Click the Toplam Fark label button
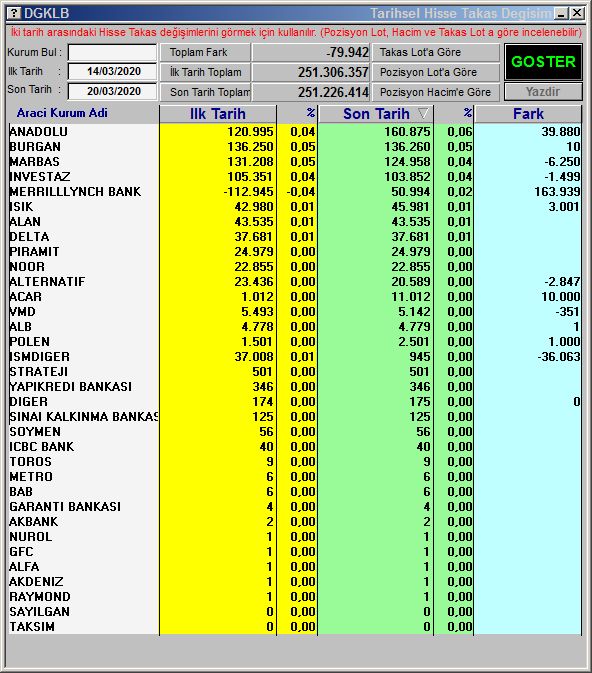Viewport: 592px width, 673px height. click(205, 52)
